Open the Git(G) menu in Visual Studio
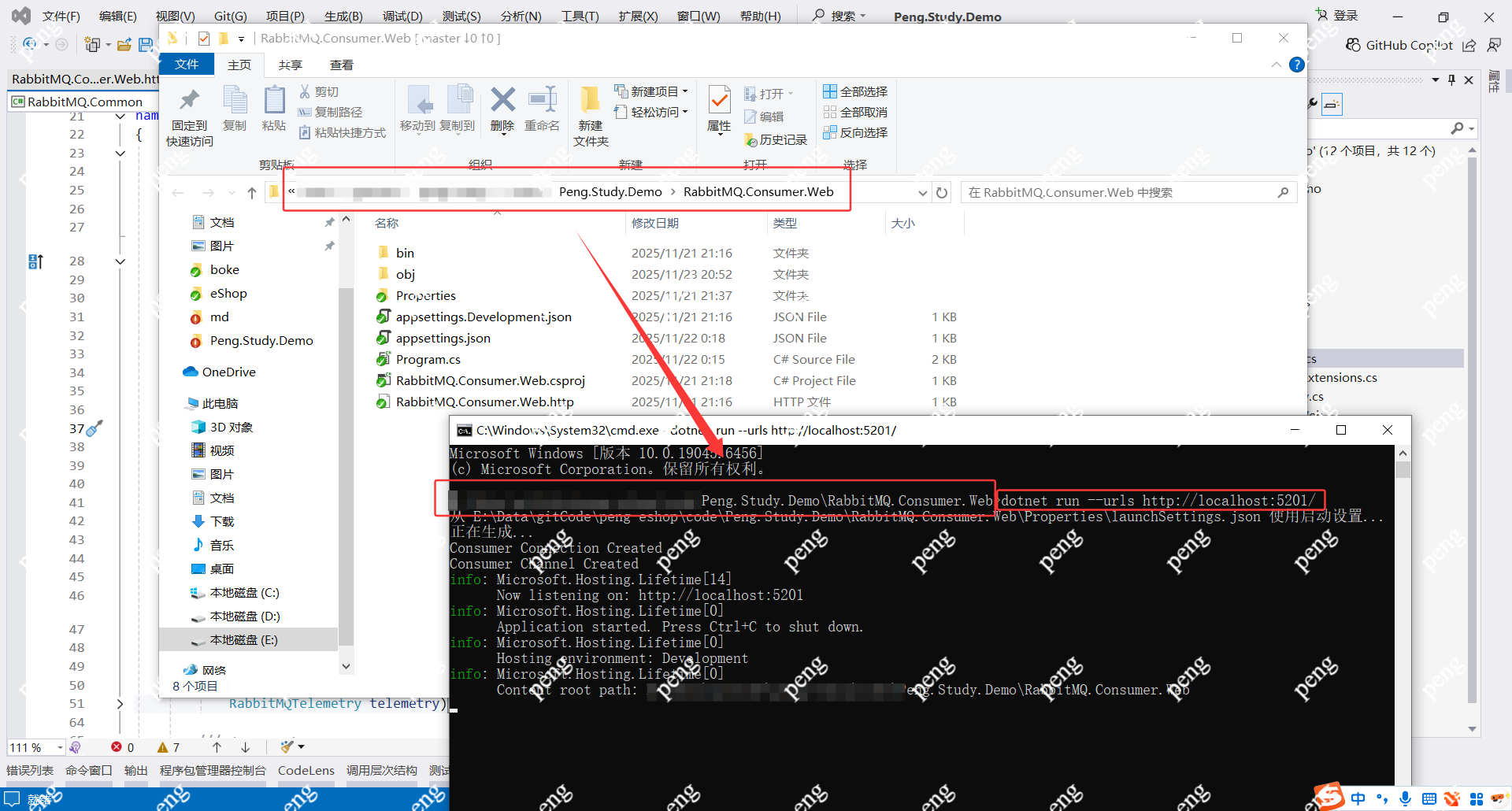Viewport: 1512px width, 811px height. pyautogui.click(x=230, y=16)
